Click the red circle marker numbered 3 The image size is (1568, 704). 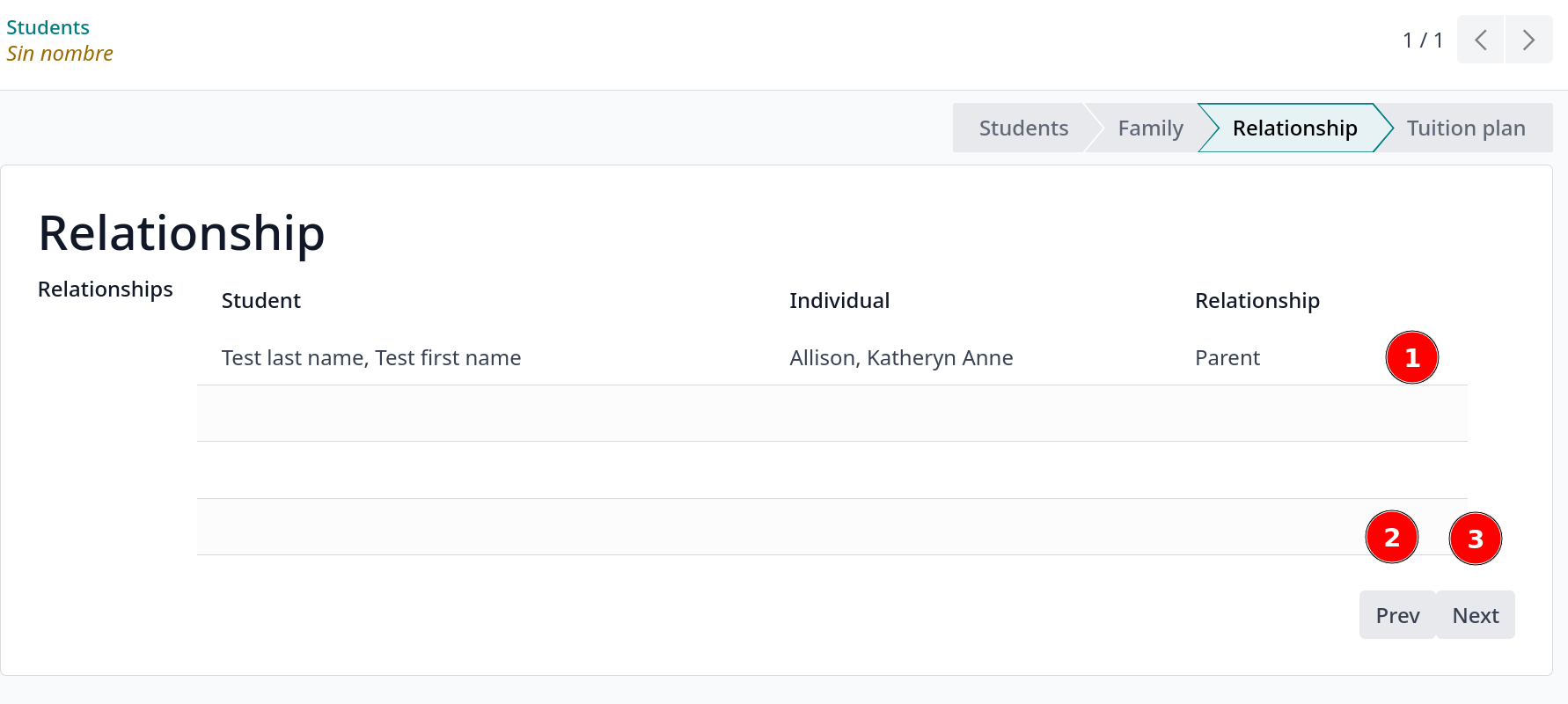click(x=1475, y=539)
